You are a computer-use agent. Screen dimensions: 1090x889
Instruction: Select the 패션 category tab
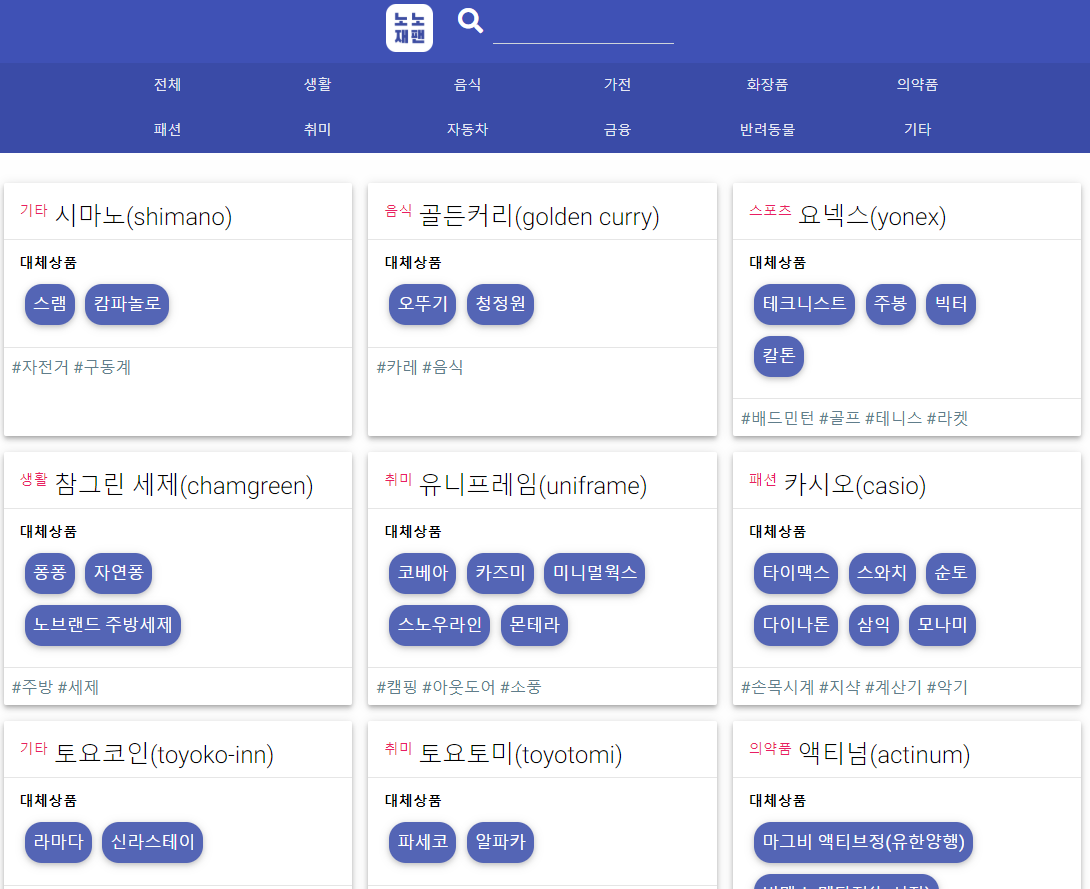point(168,129)
